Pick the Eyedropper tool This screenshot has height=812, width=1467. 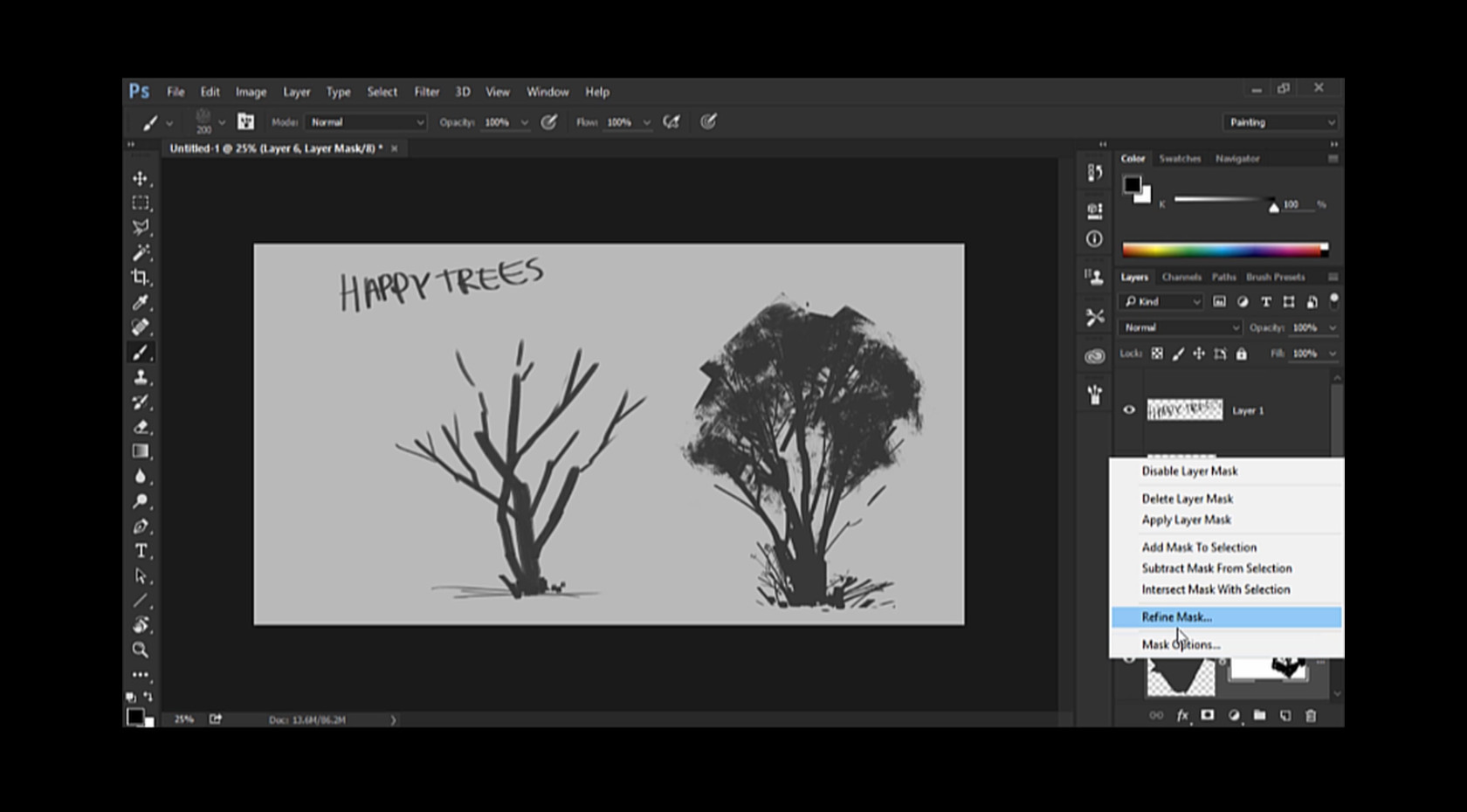coord(140,303)
